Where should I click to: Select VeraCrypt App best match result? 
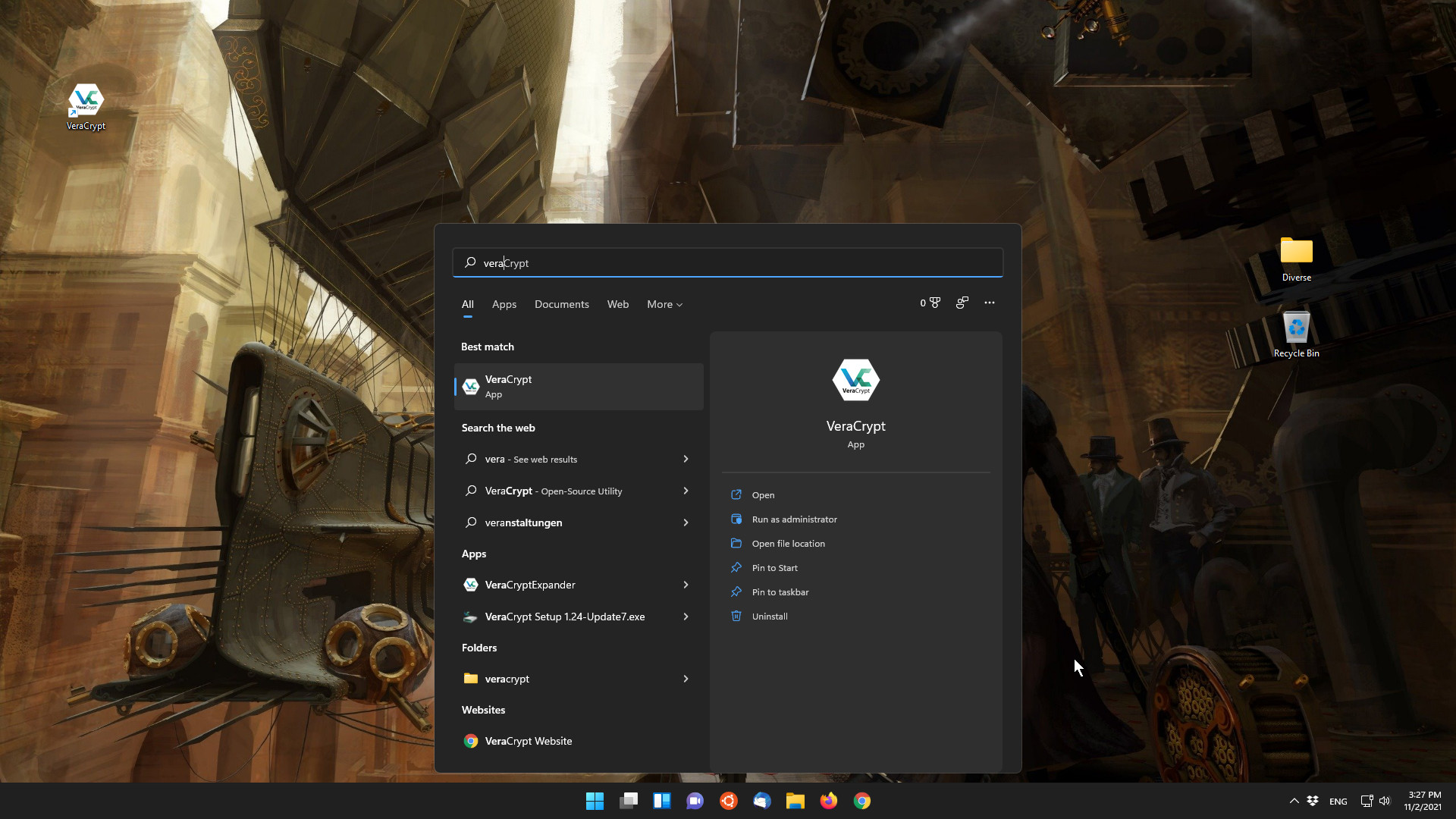(x=579, y=387)
